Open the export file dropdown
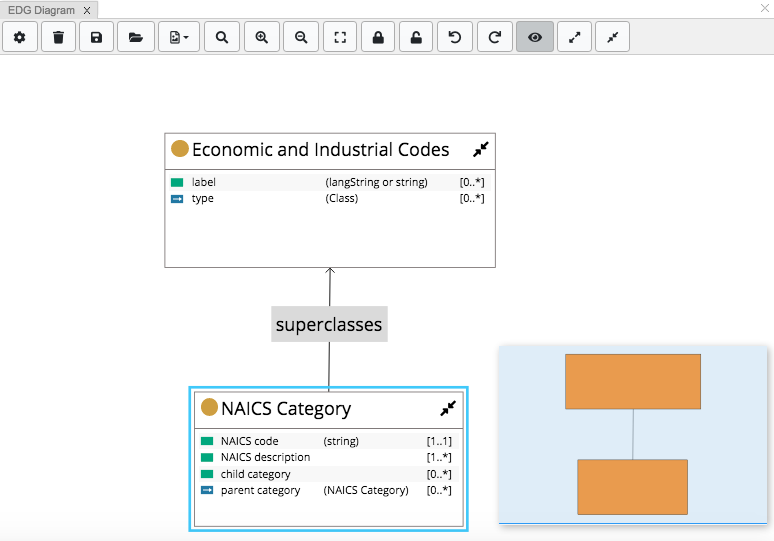 click(x=179, y=37)
